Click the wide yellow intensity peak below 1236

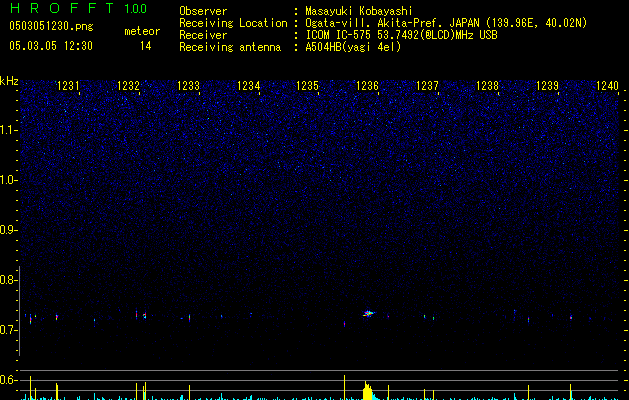[367, 391]
